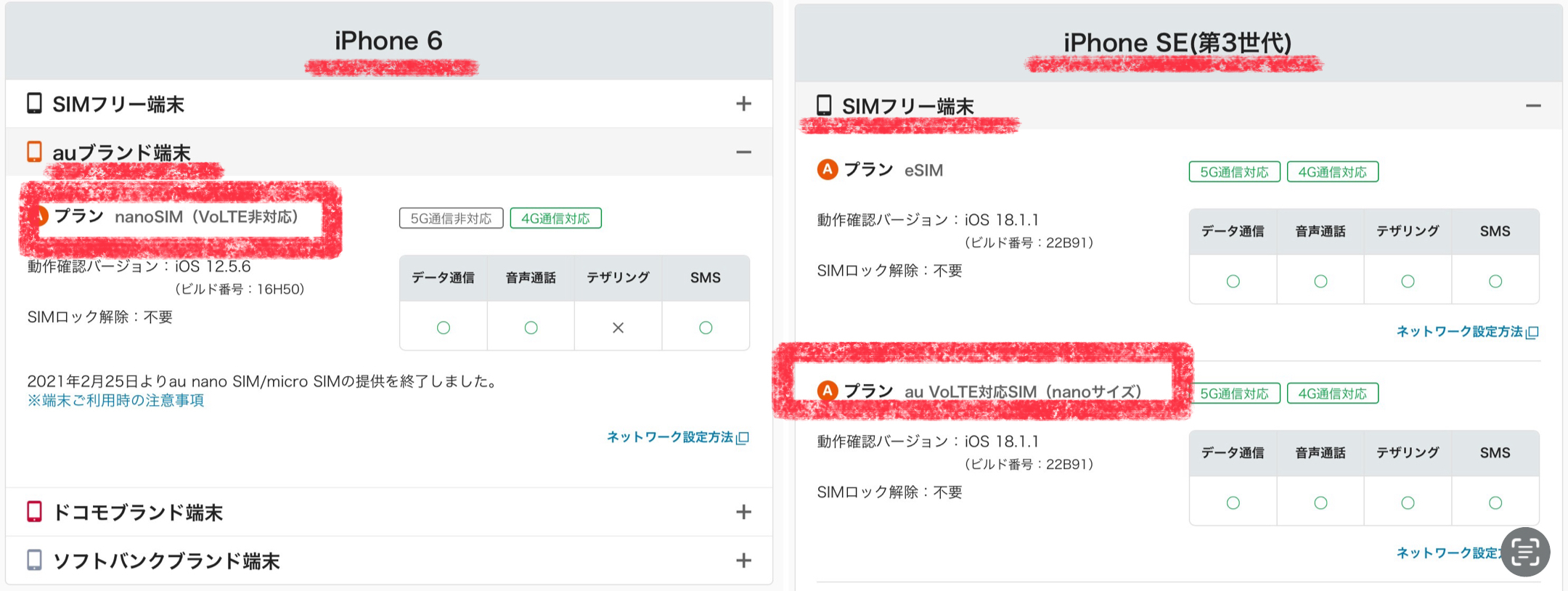Expand iPhone 6 SIMフリー端末 plus icon
Screen dimensions: 1568x591
(x=743, y=104)
